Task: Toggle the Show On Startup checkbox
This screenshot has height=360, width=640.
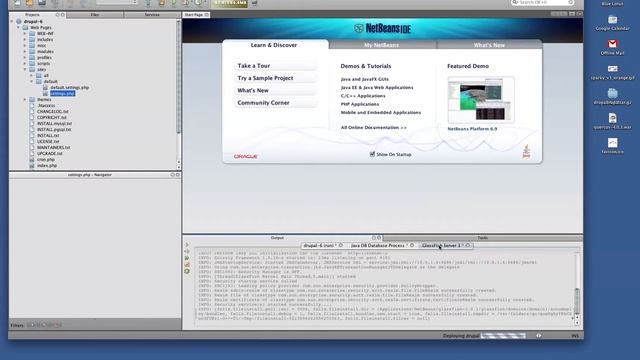Action: (372, 154)
